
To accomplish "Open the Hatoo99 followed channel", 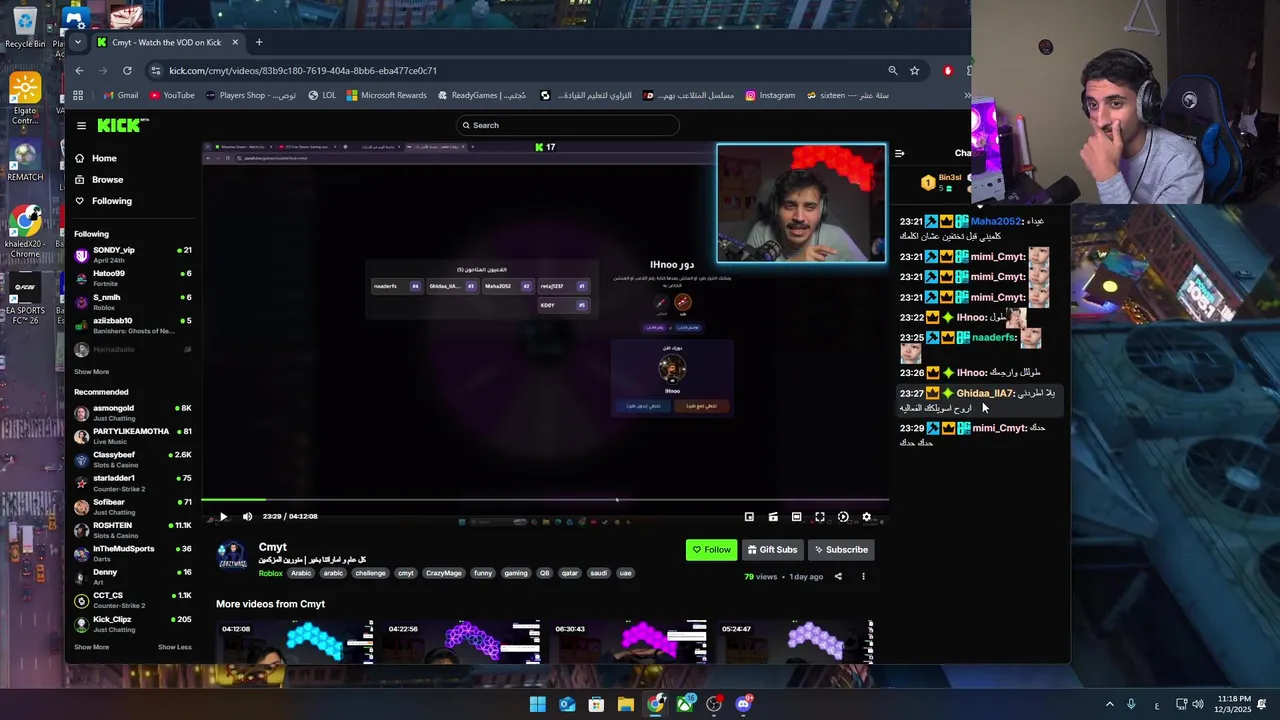I will pos(133,278).
